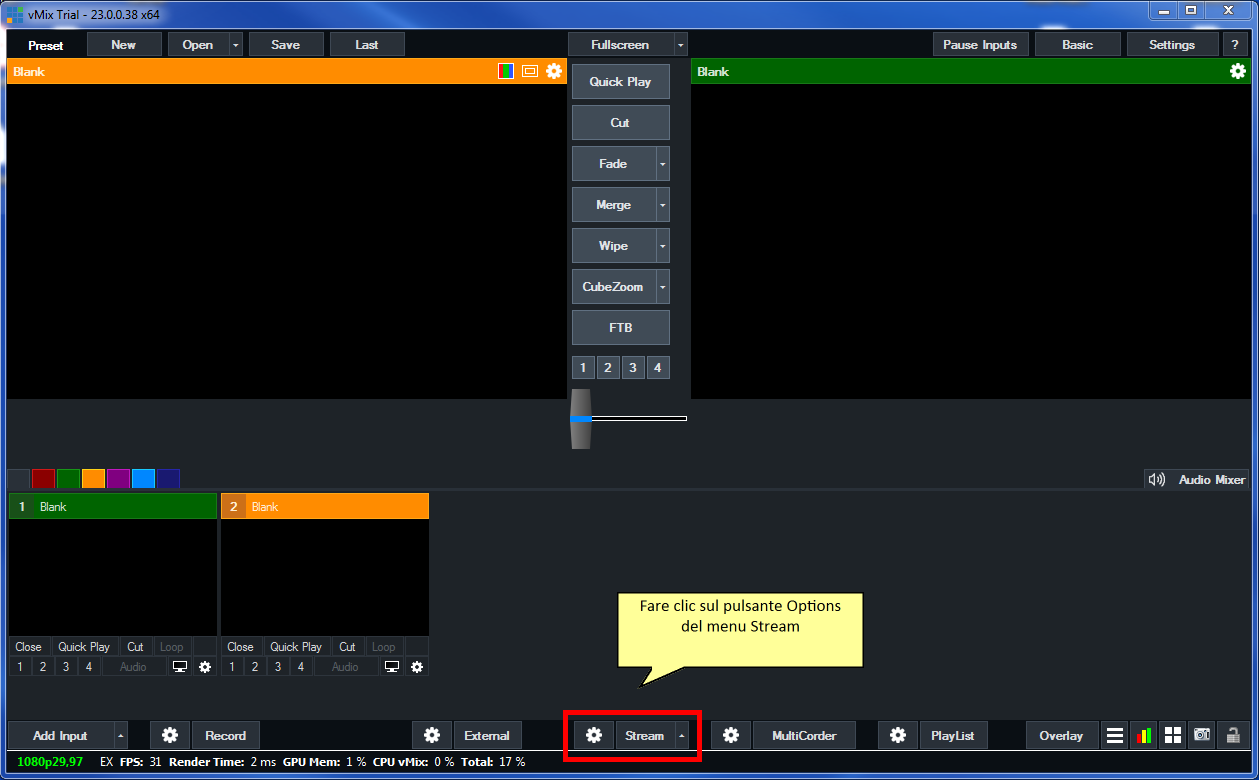Click Save preset button
This screenshot has width=1260, height=780.
click(285, 44)
